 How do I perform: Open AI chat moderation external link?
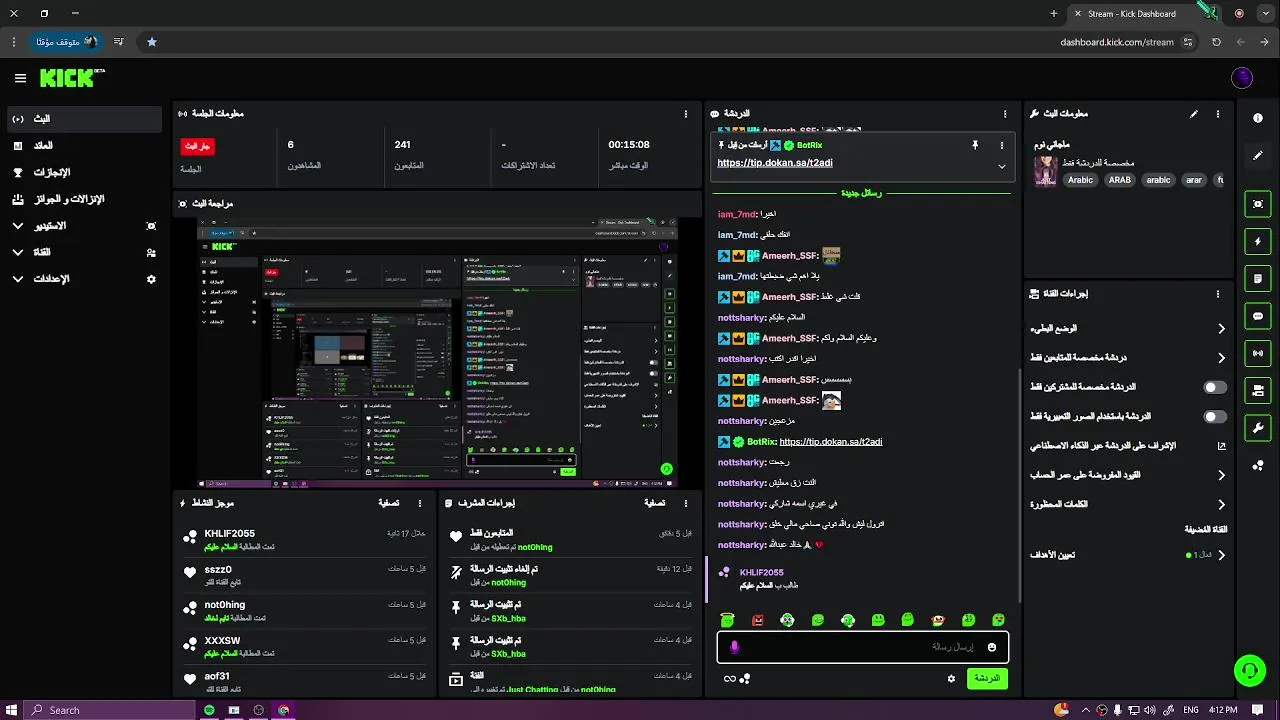1221,446
